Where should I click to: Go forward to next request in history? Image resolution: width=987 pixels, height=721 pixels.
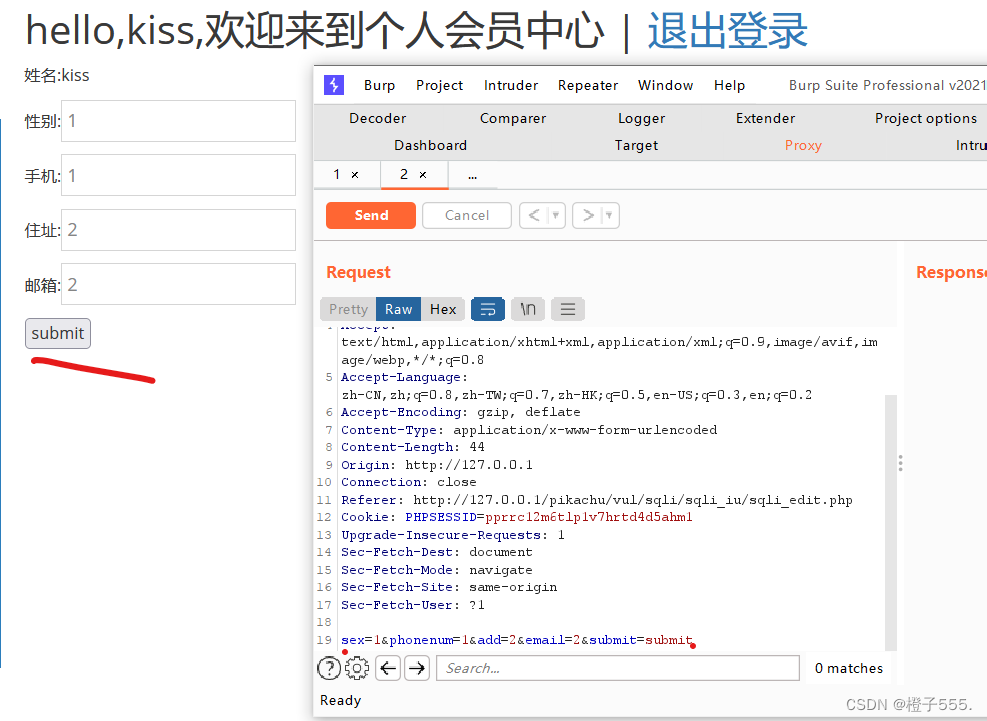[x=587, y=215]
